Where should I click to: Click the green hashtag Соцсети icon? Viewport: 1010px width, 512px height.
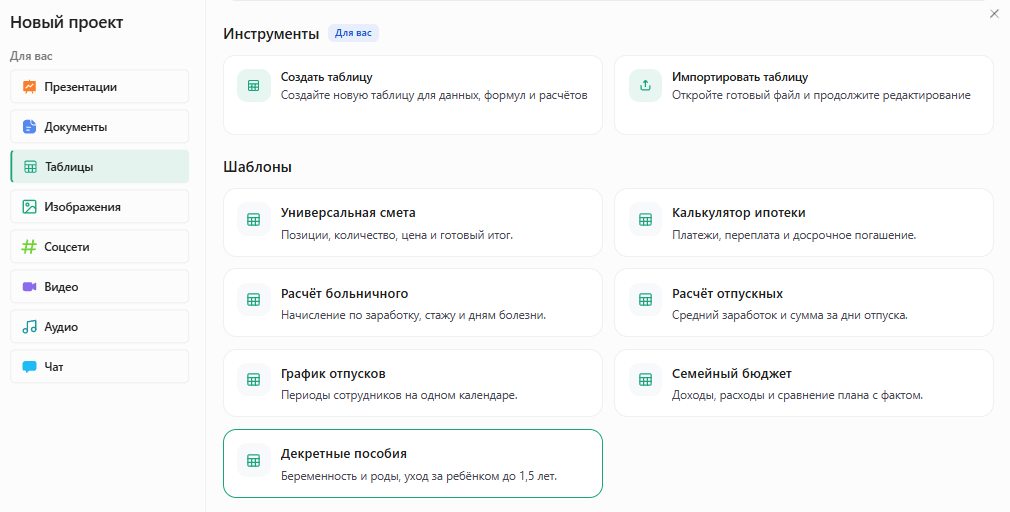30,247
